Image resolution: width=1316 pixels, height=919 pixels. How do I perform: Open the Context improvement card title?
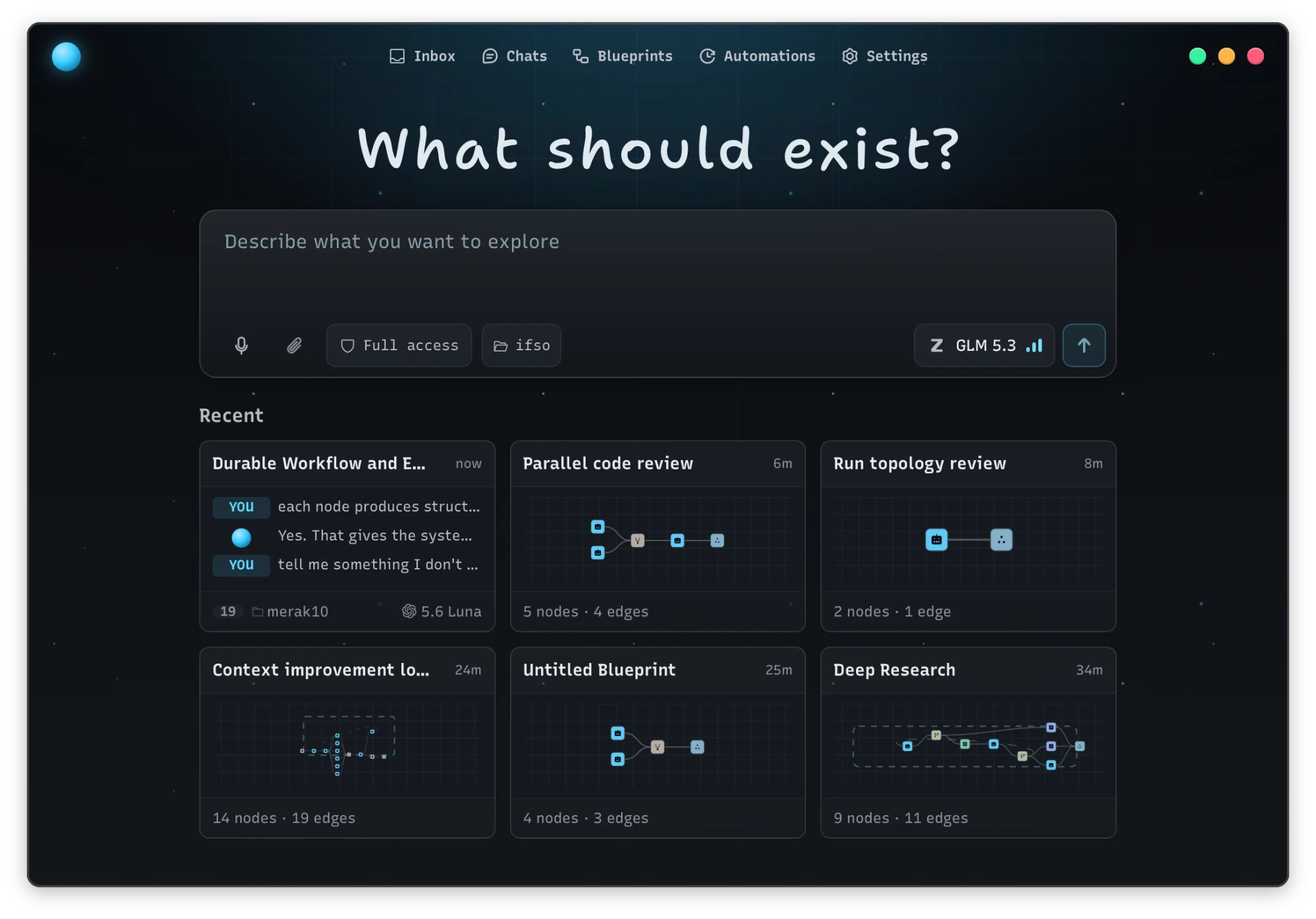pos(320,670)
